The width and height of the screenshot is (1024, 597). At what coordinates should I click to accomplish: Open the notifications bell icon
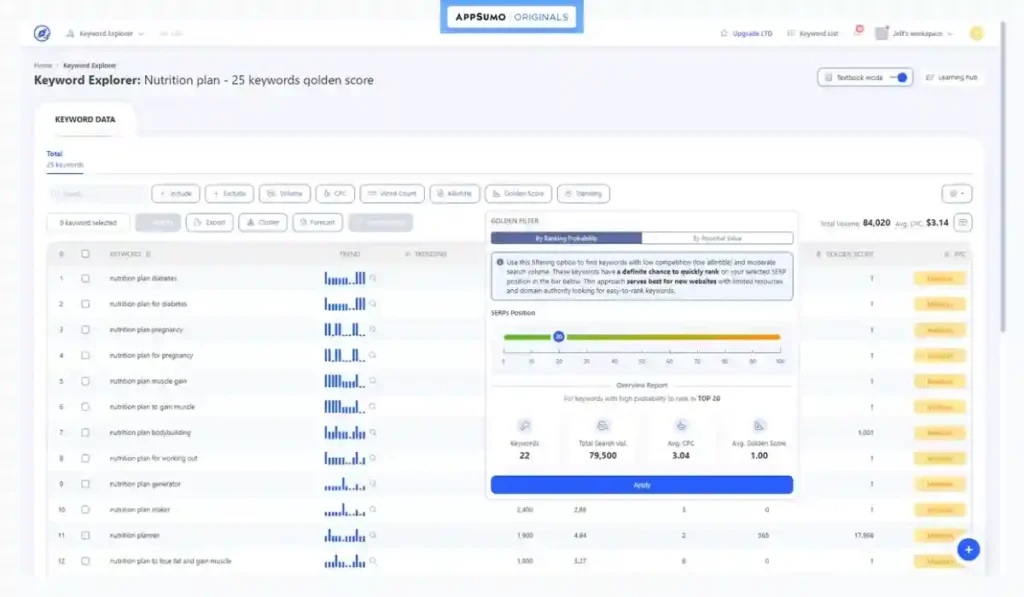pyautogui.click(x=856, y=33)
